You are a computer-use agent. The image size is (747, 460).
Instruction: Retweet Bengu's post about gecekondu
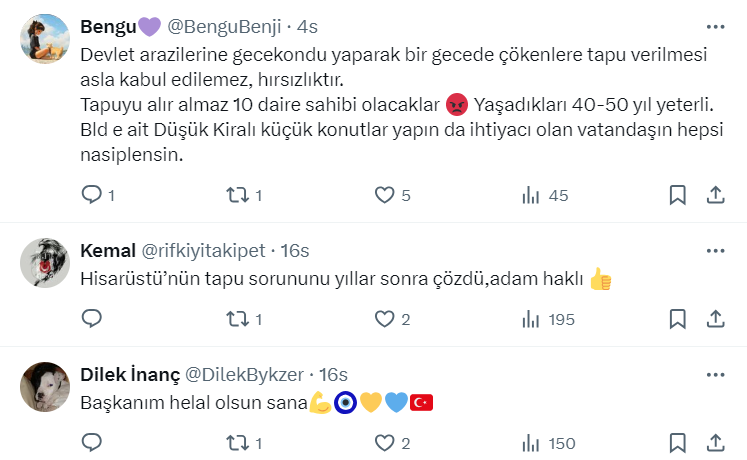238,195
